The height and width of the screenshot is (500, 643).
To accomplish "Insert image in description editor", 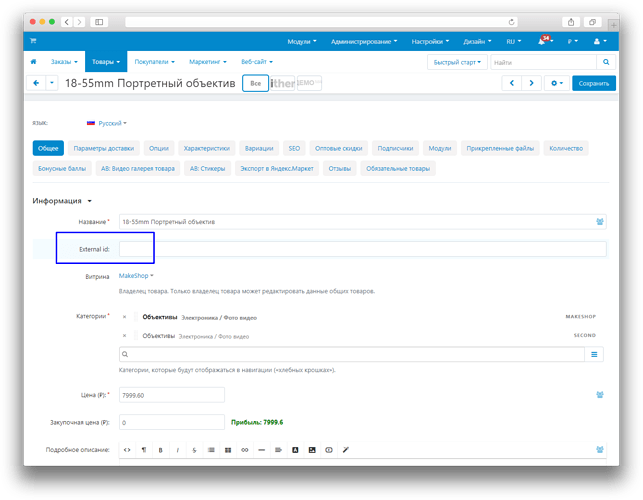I will 312,450.
